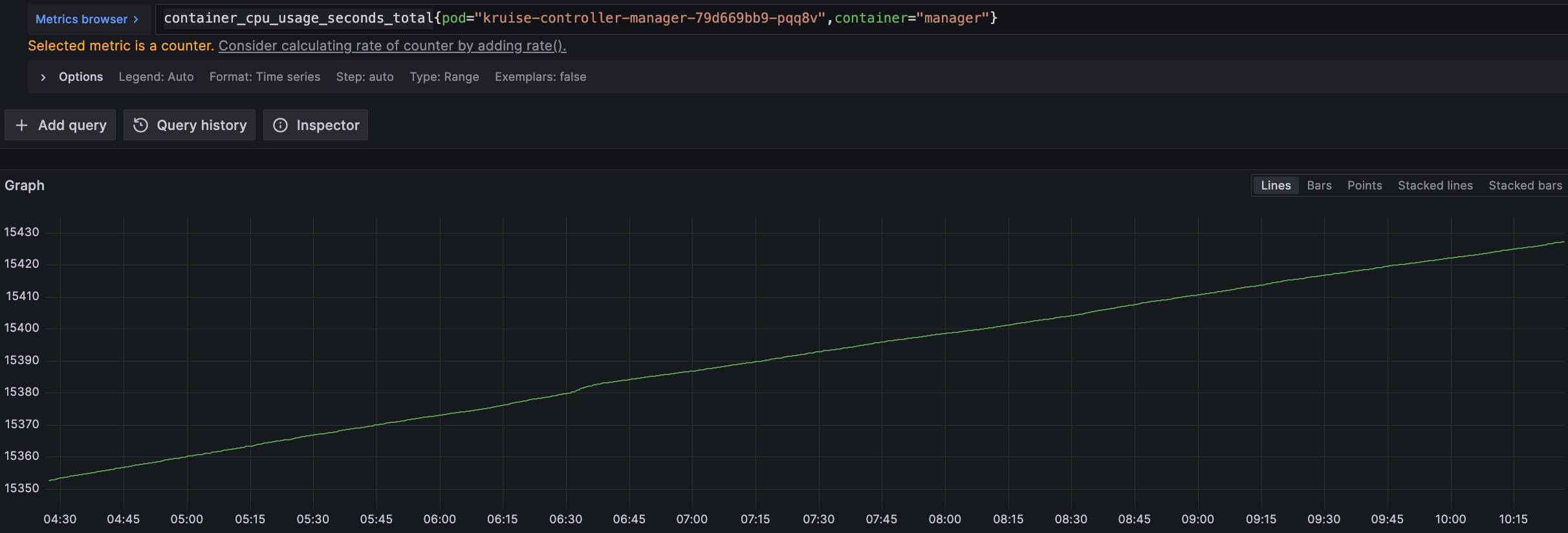Click the Graph panel title

25,186
